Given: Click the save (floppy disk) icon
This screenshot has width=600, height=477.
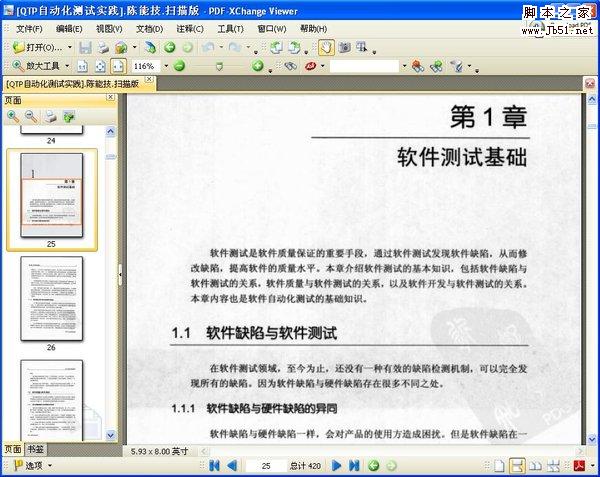Looking at the screenshot, I should click(x=85, y=47).
